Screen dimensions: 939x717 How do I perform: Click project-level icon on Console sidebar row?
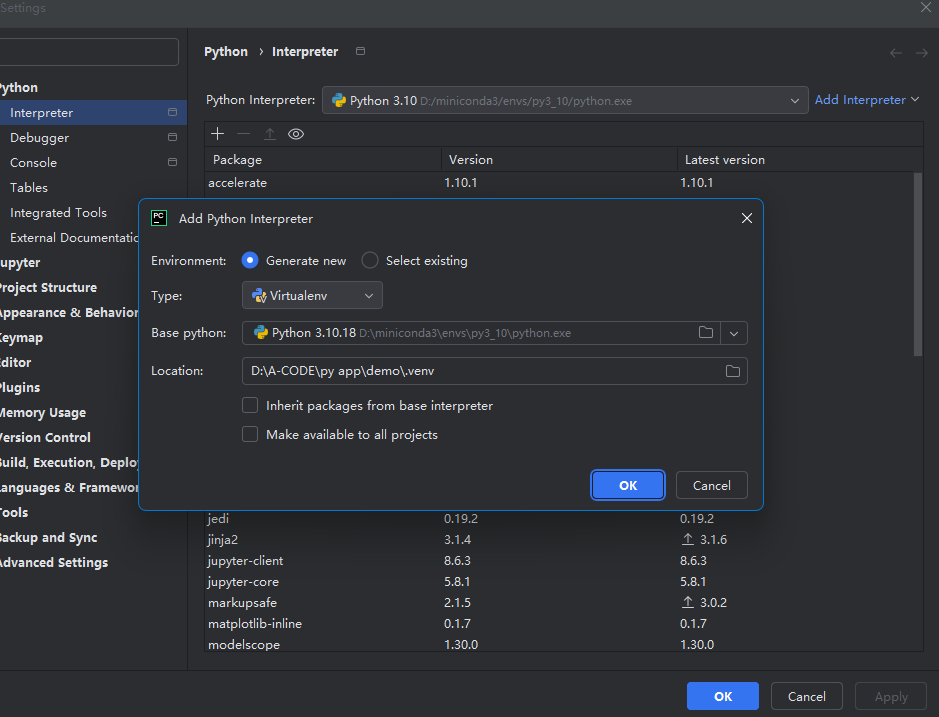(x=172, y=162)
